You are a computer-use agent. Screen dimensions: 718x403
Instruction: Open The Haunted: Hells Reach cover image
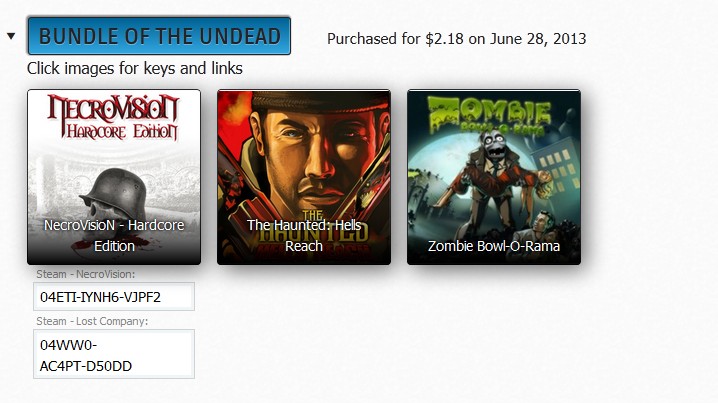[x=304, y=177]
